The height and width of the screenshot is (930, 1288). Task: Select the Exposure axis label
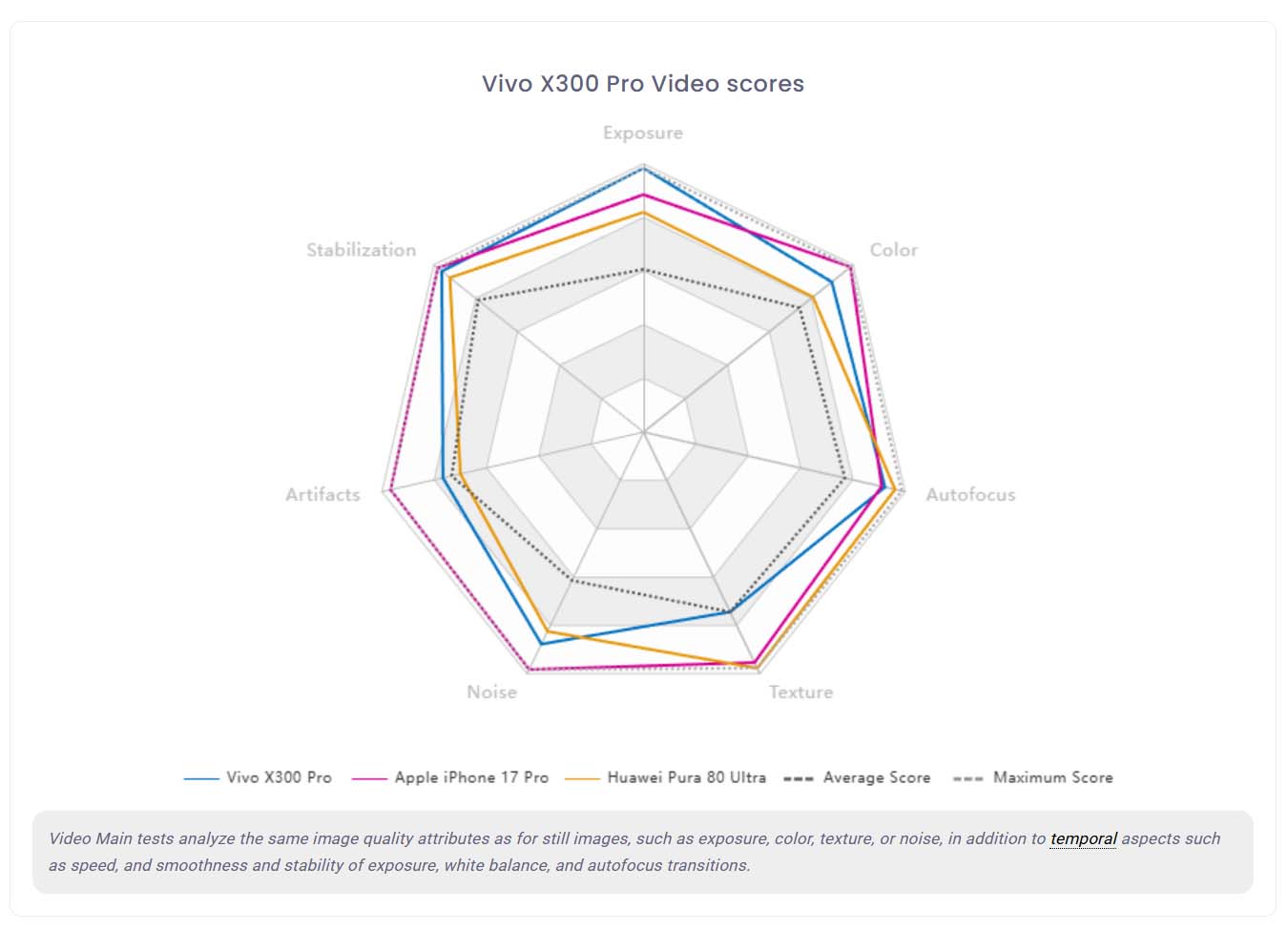click(642, 134)
